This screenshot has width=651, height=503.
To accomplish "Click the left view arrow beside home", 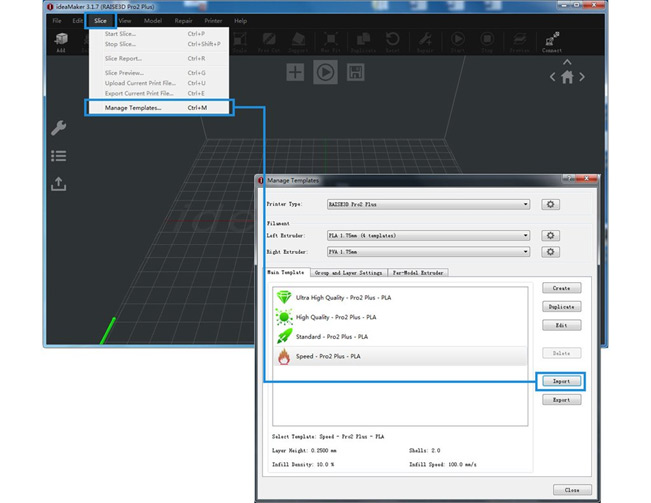I will (553, 77).
